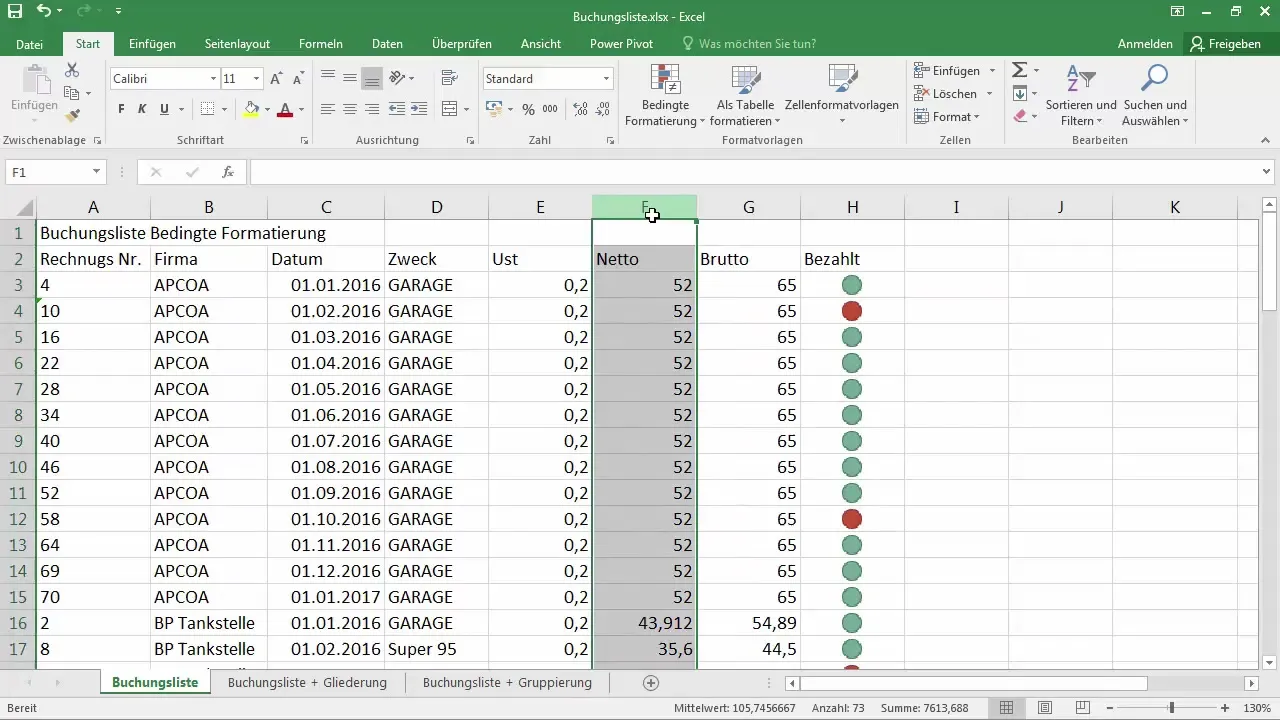Click the zoom in plus button
Image resolution: width=1280 pixels, height=720 pixels.
coord(1226,708)
